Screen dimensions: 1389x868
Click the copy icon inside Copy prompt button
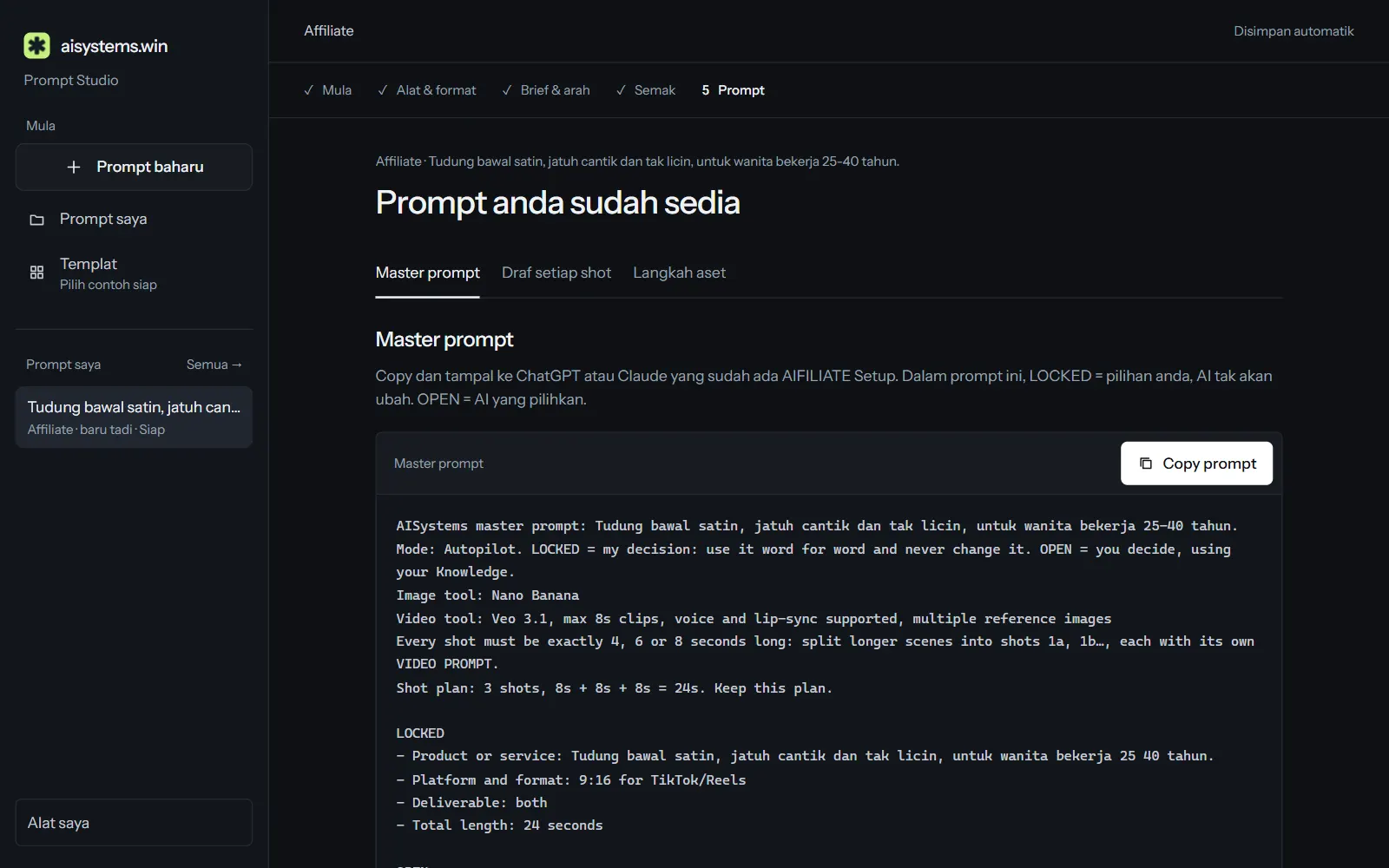click(1146, 464)
